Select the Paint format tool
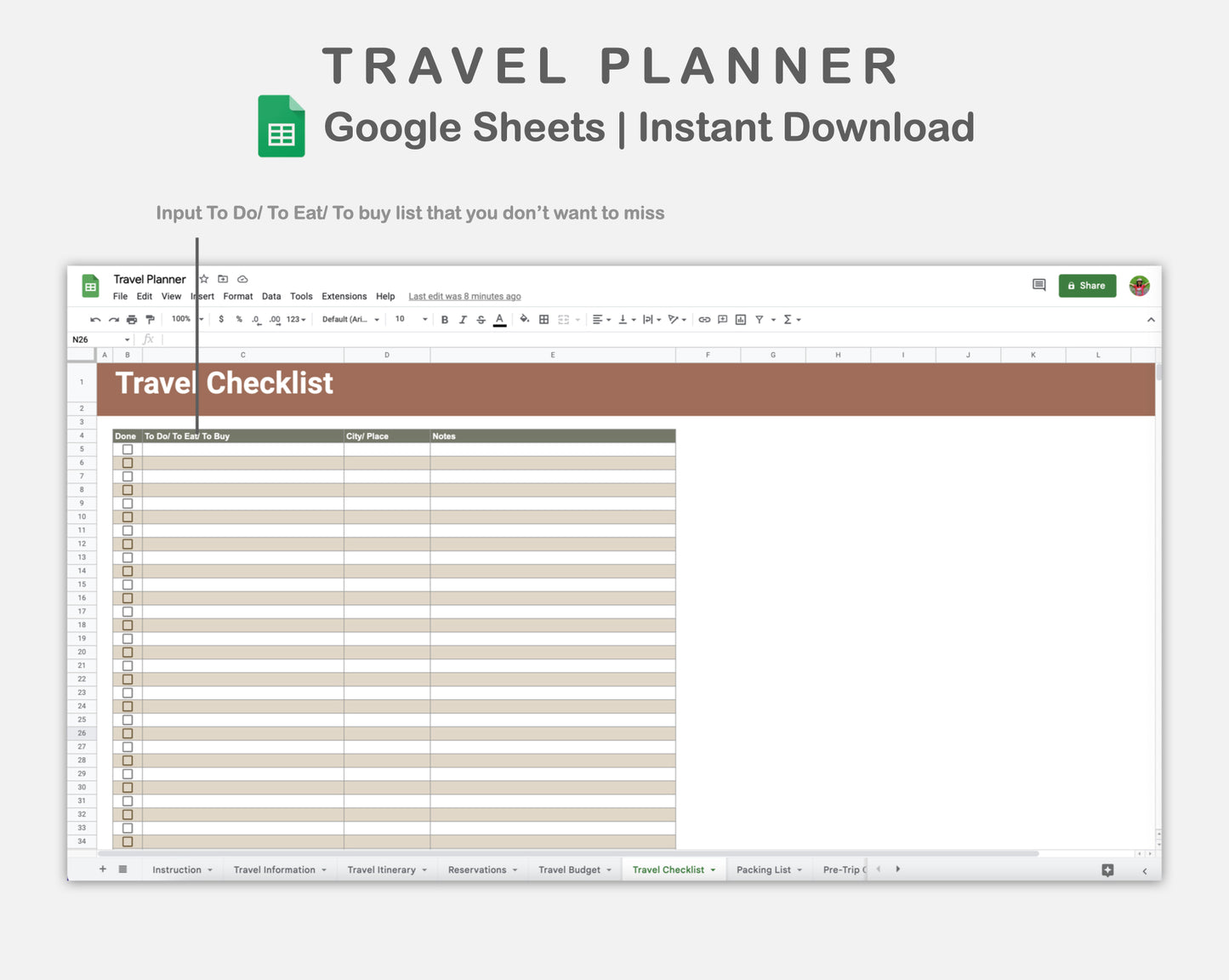This screenshot has width=1229, height=980. click(x=151, y=319)
